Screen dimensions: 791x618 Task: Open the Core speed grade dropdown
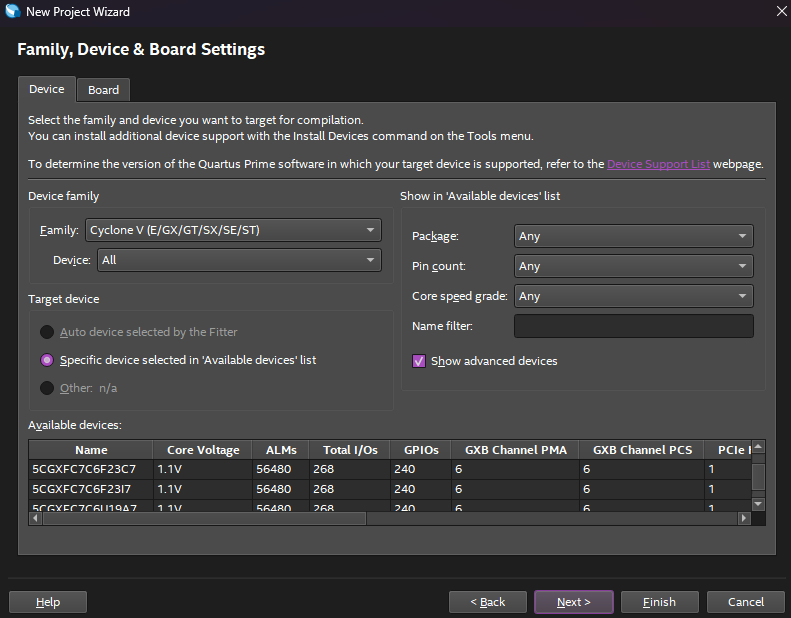pyautogui.click(x=633, y=296)
